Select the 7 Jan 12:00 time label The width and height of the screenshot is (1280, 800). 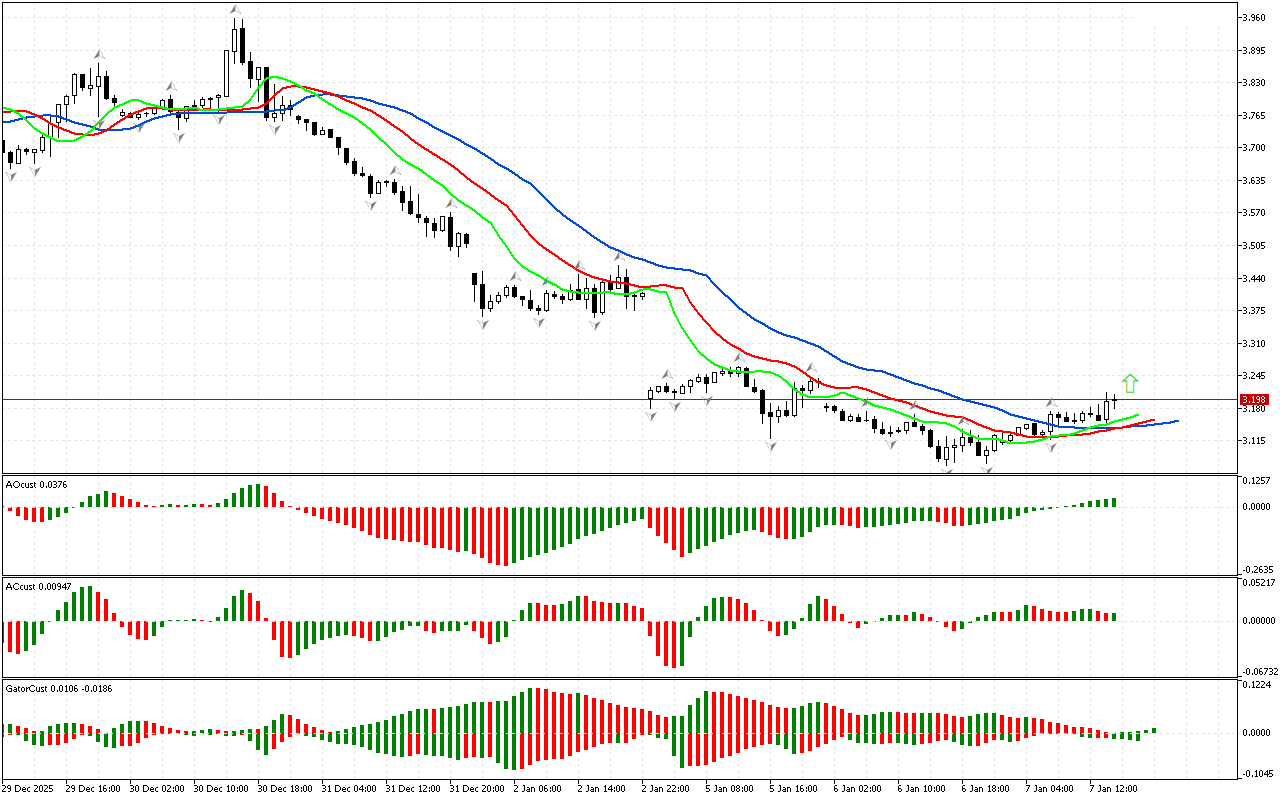click(1113, 788)
